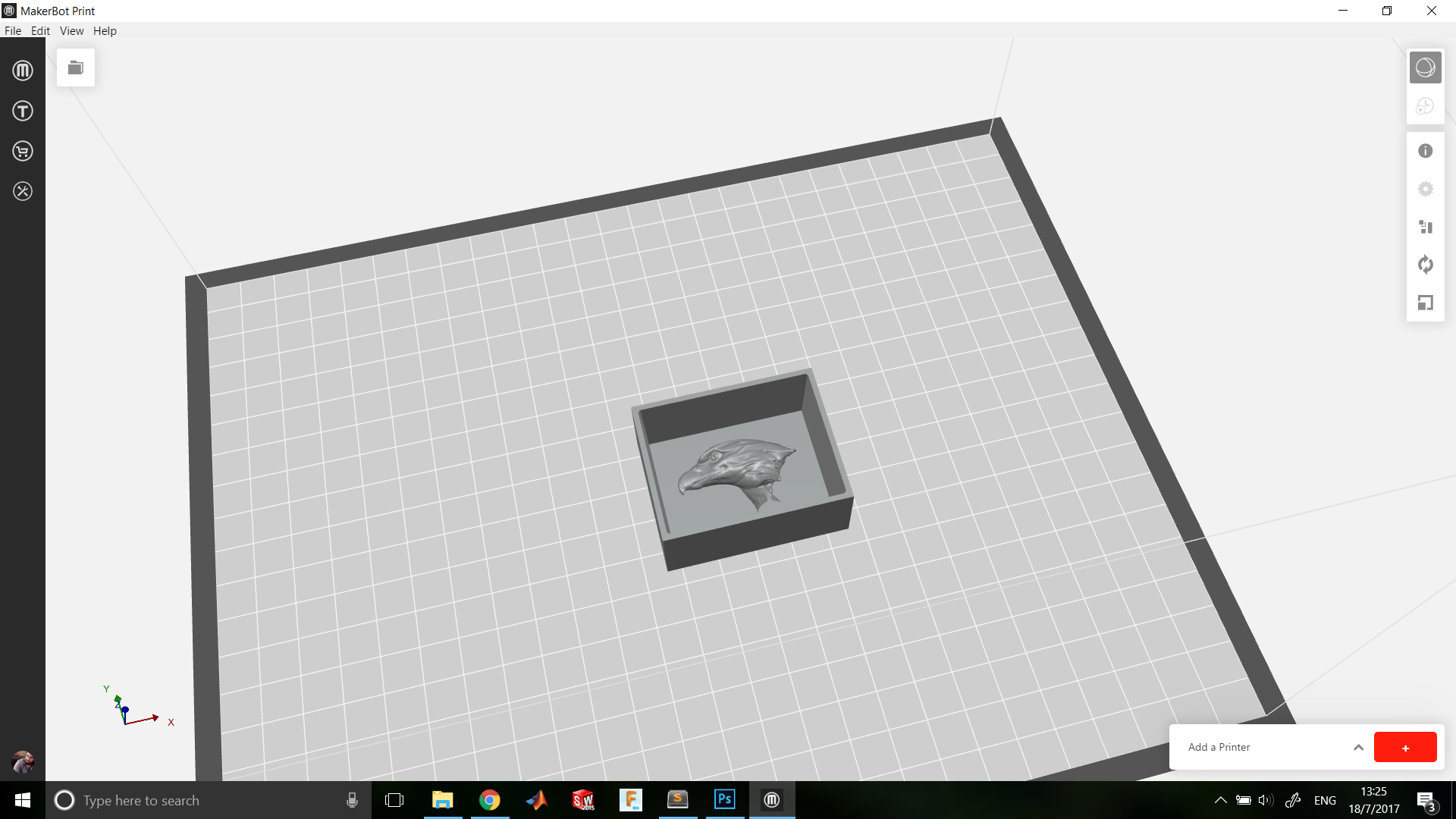Open the print settings gear icon
This screenshot has height=819, width=1456.
pyautogui.click(x=1425, y=189)
